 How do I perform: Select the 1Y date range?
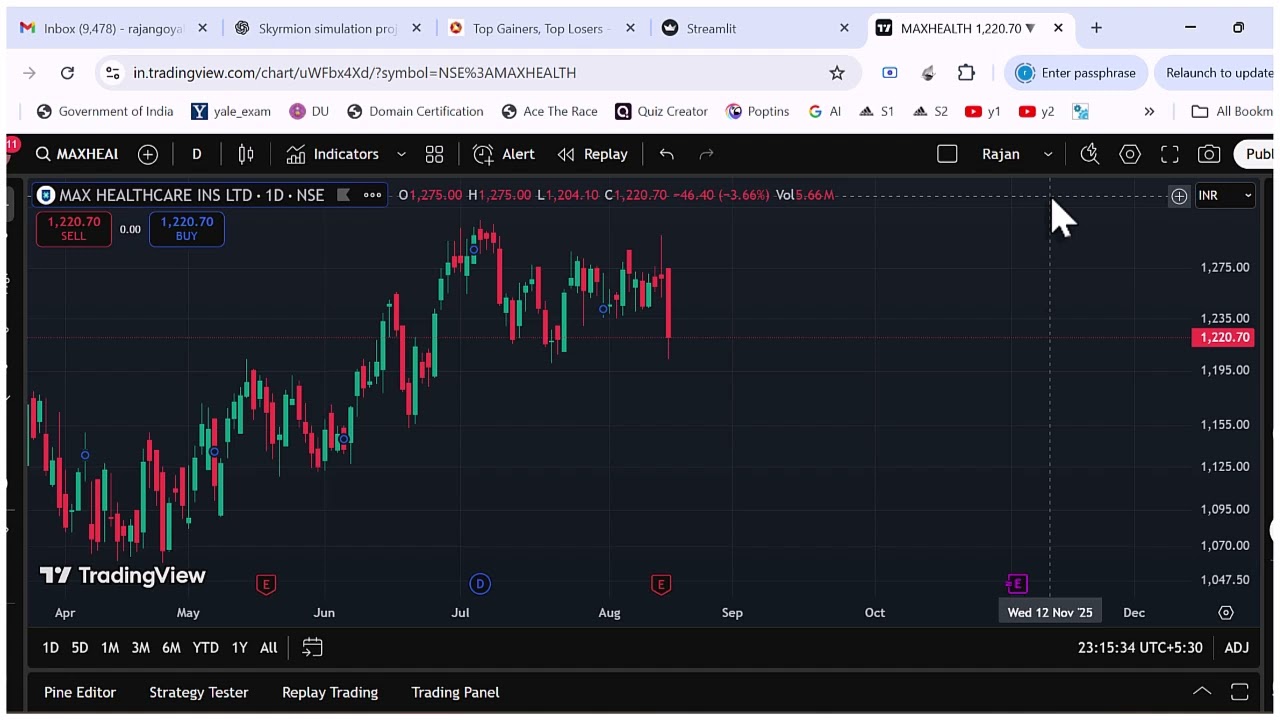(x=239, y=648)
